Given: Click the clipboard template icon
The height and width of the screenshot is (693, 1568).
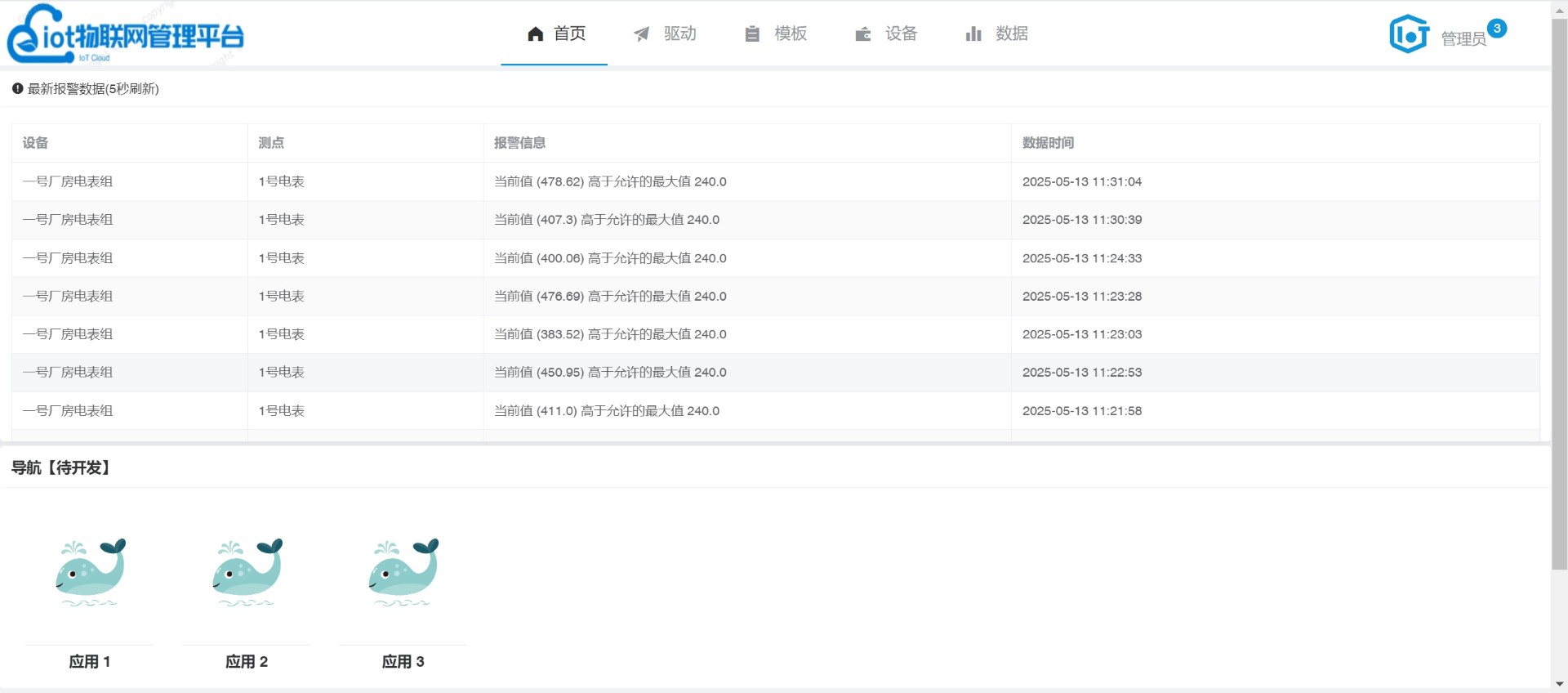Looking at the screenshot, I should tap(752, 34).
